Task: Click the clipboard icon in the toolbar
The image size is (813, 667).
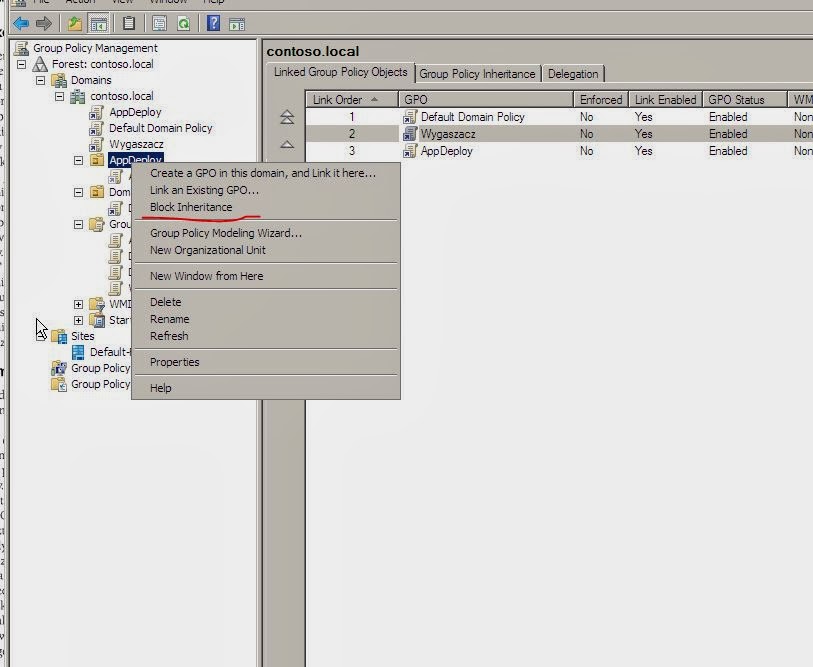Action: (129, 23)
